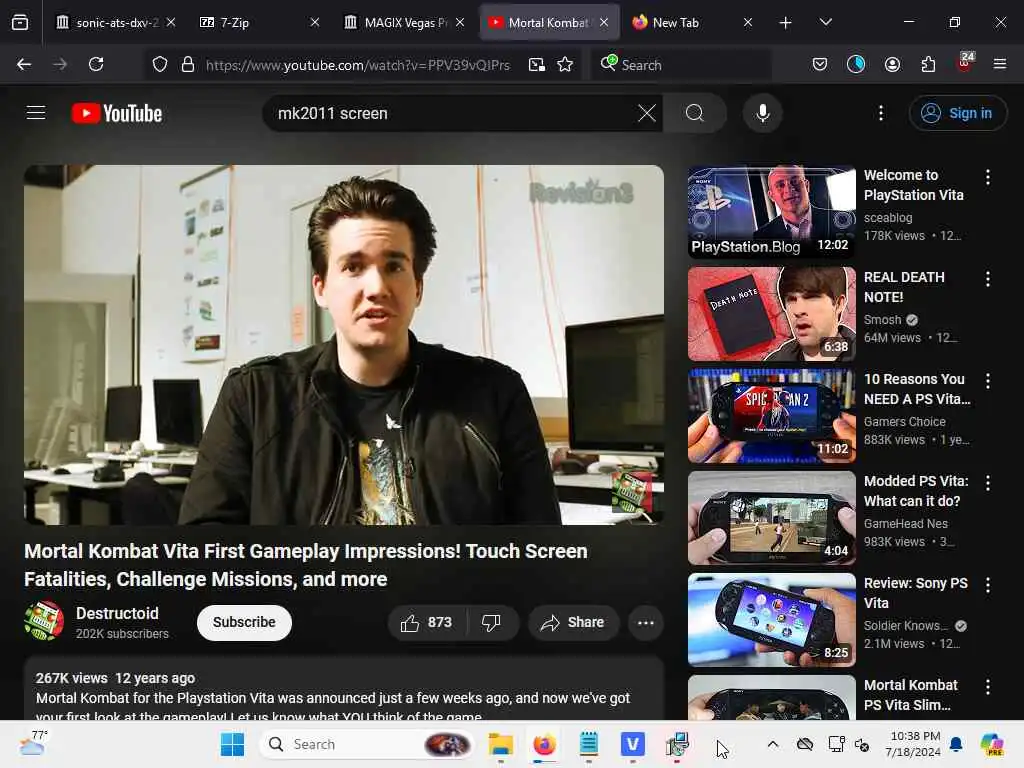Open the notification bell in the taskbar

955,744
